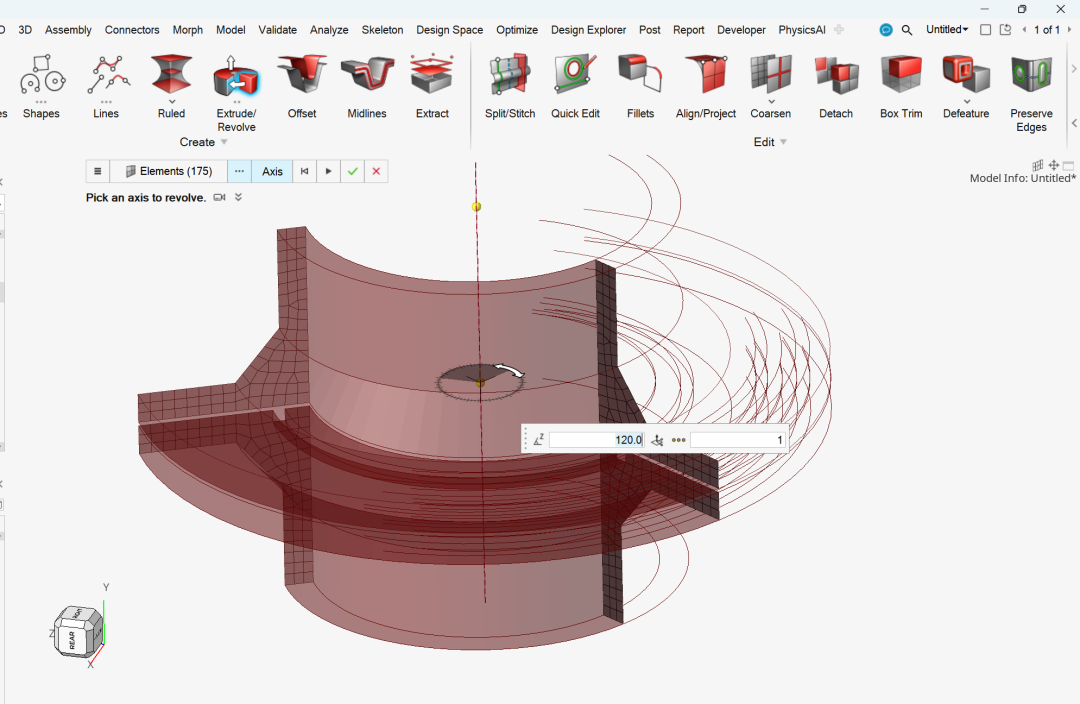Viewport: 1080px width, 704px height.
Task: Open the Validate ribbon tab
Action: click(x=277, y=30)
